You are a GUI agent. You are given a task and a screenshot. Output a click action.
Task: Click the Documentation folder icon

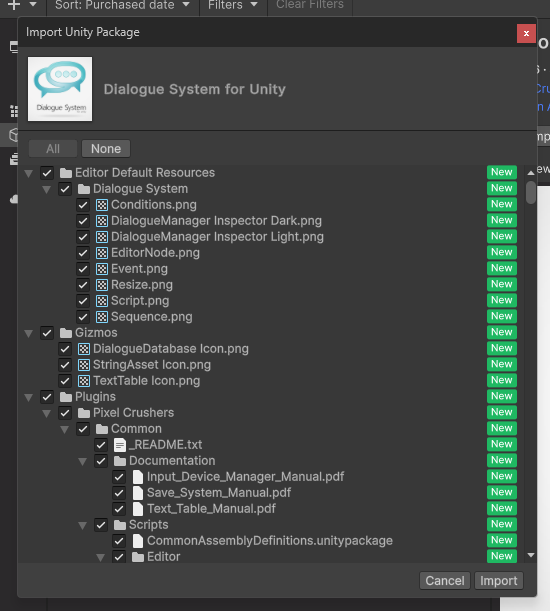point(120,461)
